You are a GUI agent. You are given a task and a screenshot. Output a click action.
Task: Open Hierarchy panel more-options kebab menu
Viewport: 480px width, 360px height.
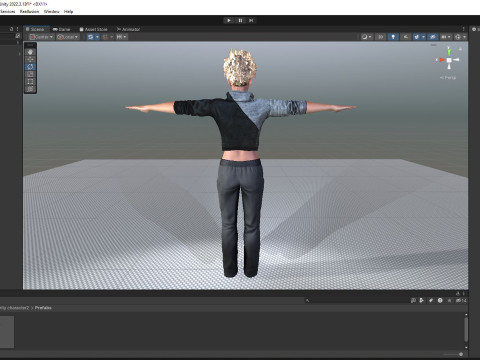tap(17, 29)
